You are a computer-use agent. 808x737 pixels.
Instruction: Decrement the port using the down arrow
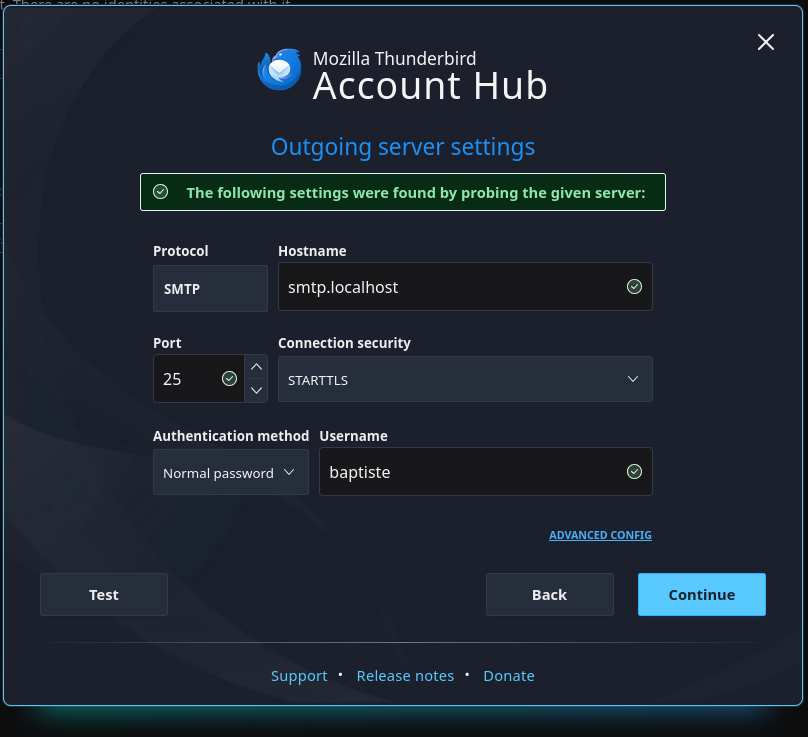pyautogui.click(x=256, y=390)
